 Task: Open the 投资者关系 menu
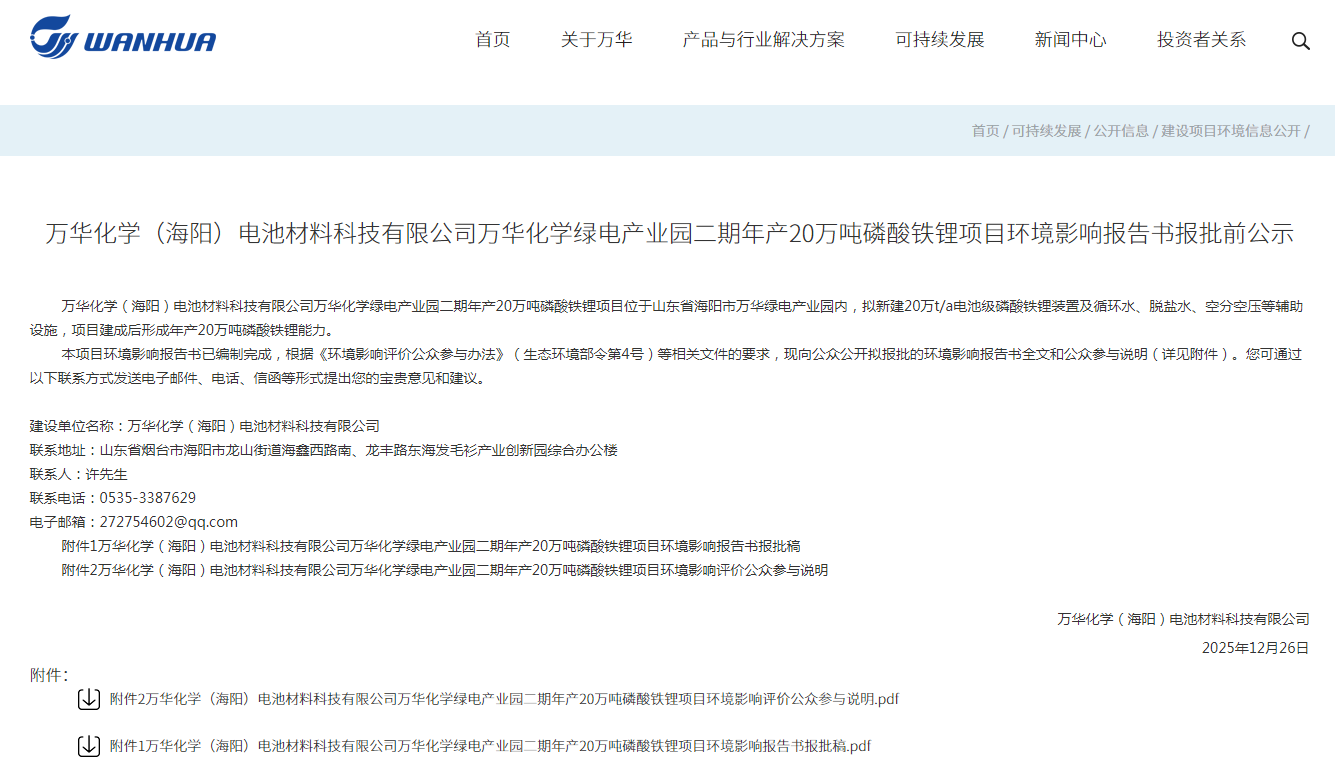pos(1202,40)
